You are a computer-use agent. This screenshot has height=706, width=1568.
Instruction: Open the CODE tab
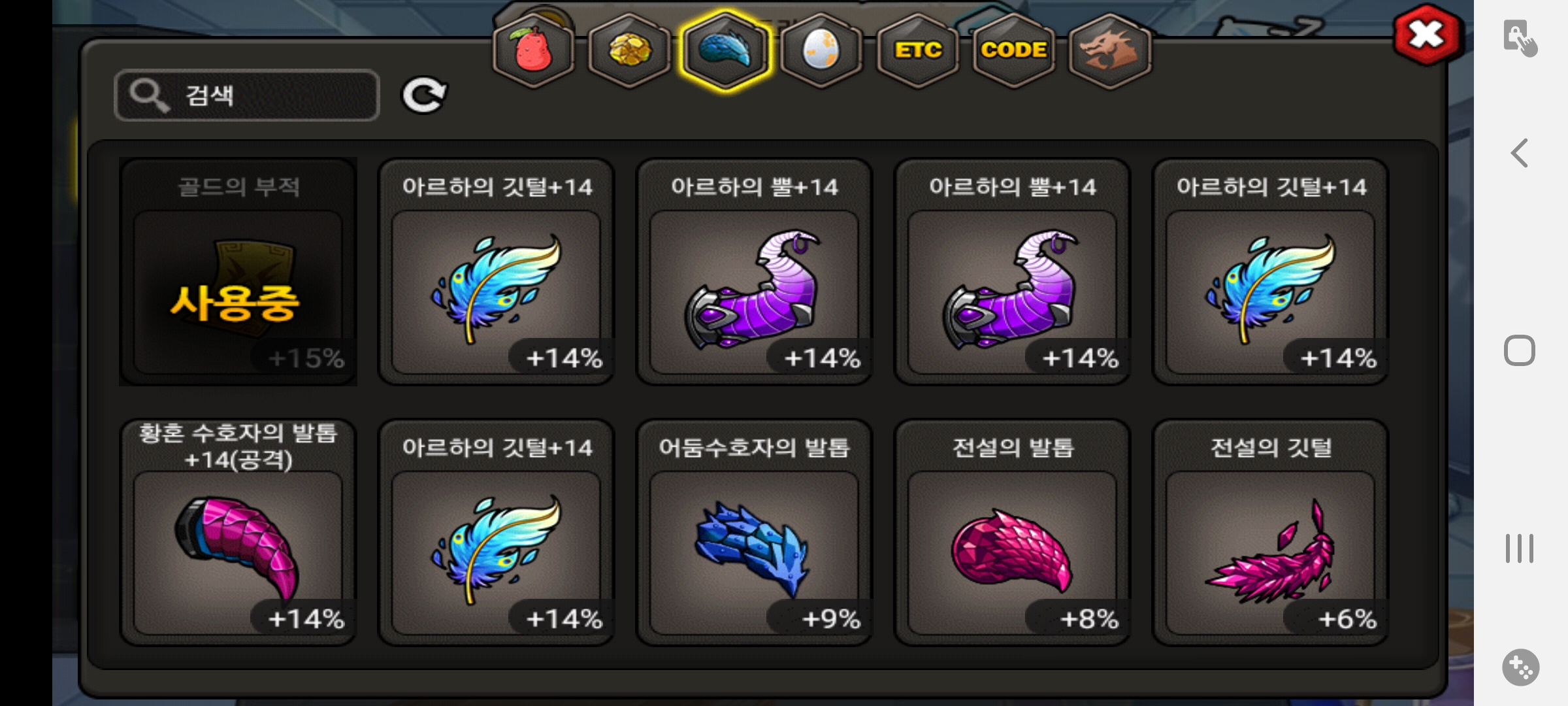(1013, 50)
